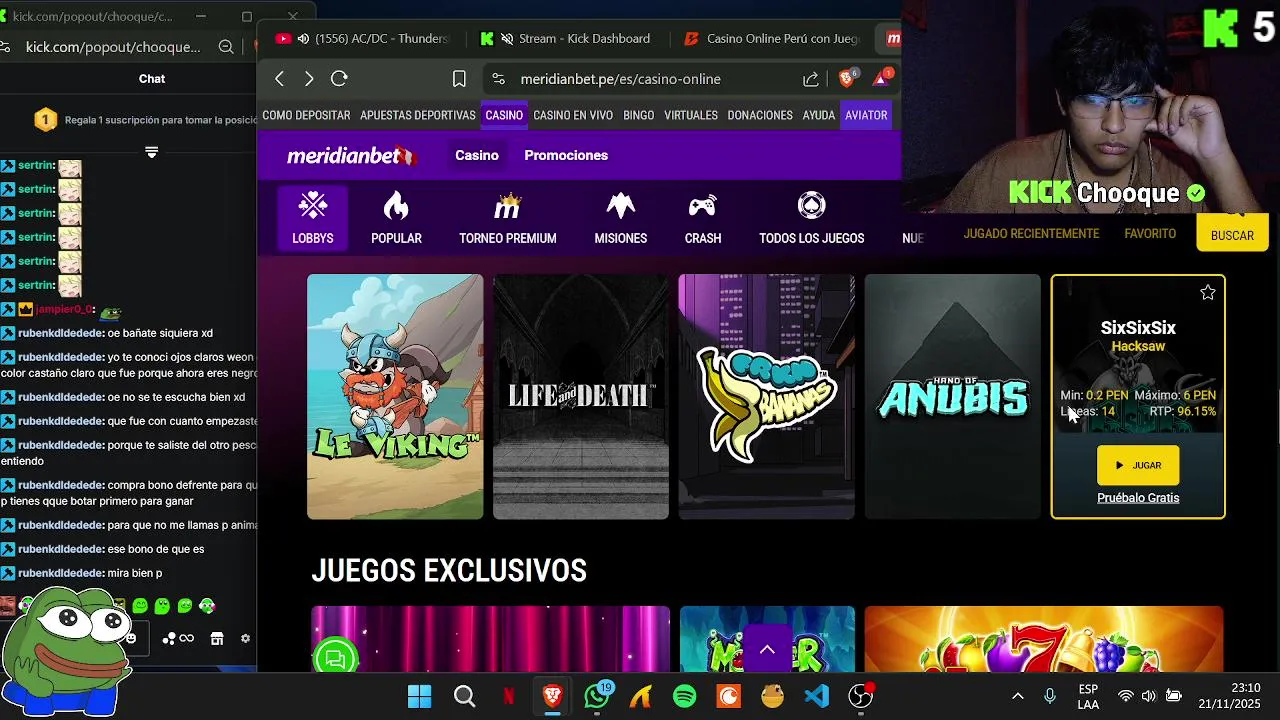This screenshot has height=720, width=1280.
Task: Open Spotify from the taskbar
Action: coord(685,696)
